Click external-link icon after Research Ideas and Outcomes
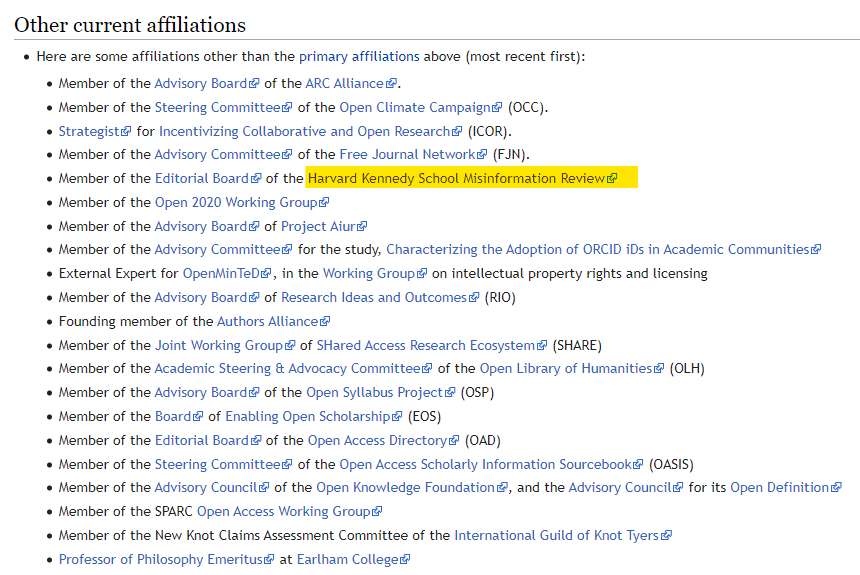 [473, 298]
